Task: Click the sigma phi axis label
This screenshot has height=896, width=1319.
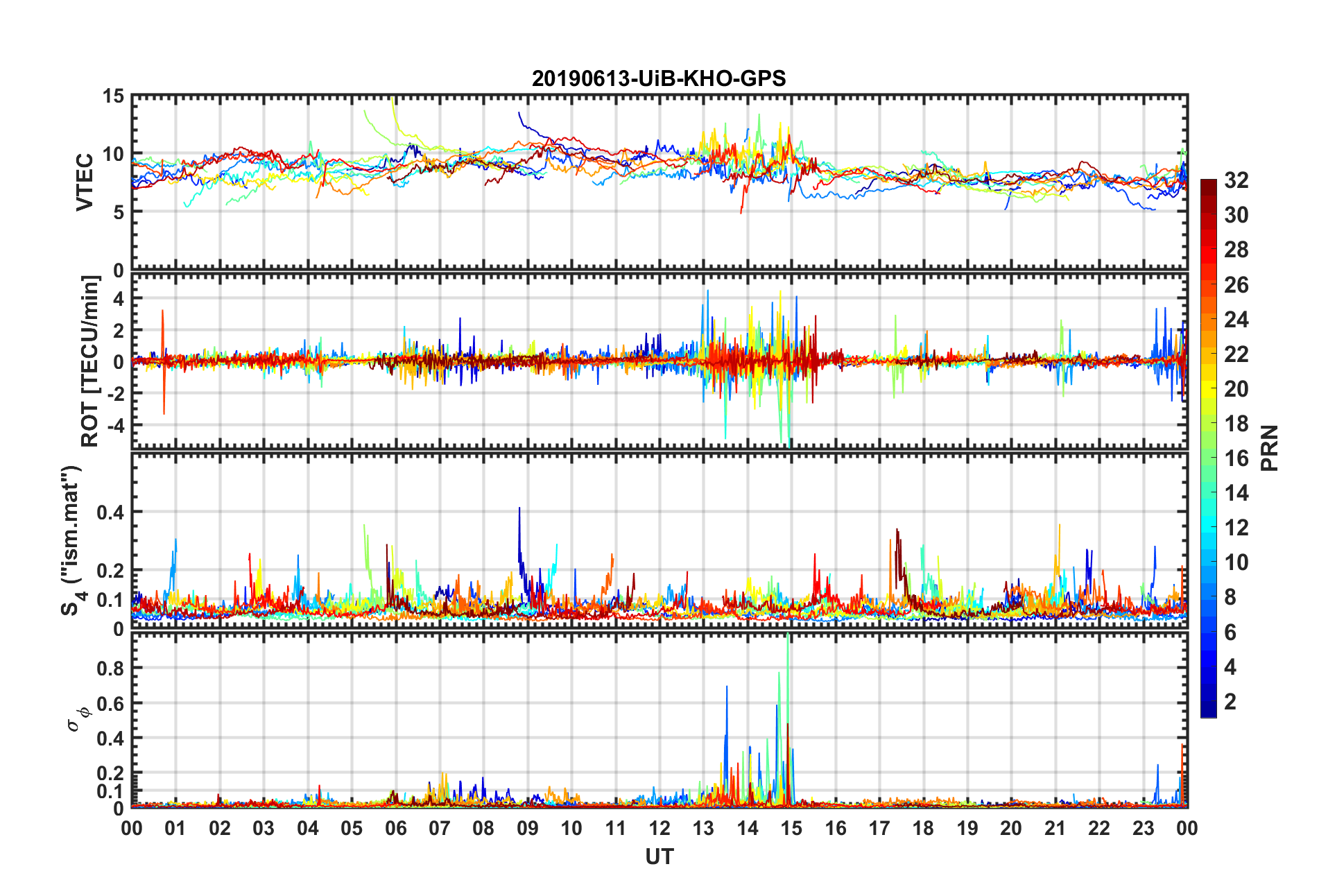Action: coord(78,718)
